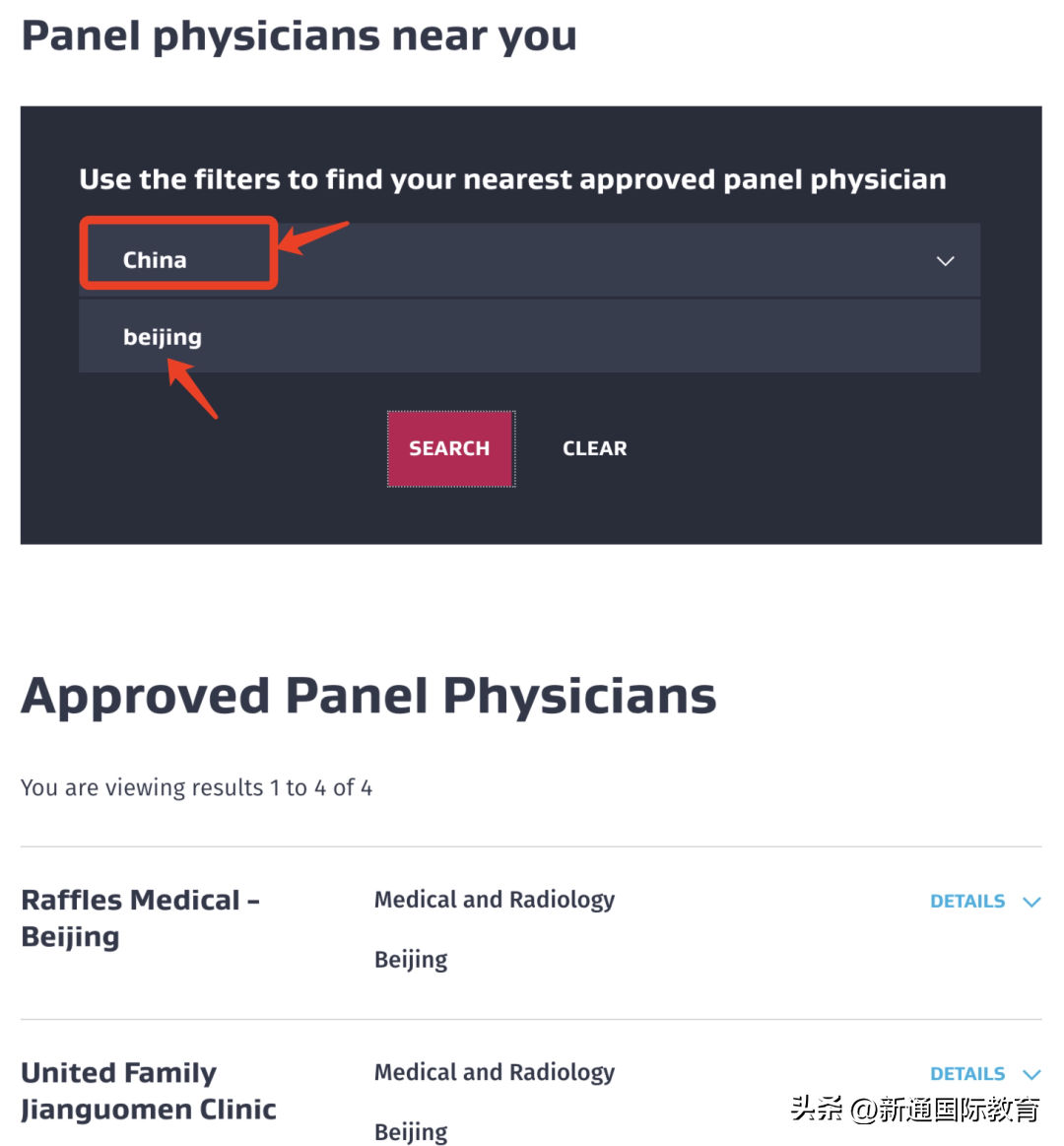Click the chevron icon beside United Family DETAILS
Image resolution: width=1064 pixels, height=1146 pixels.
pyautogui.click(x=1031, y=1074)
